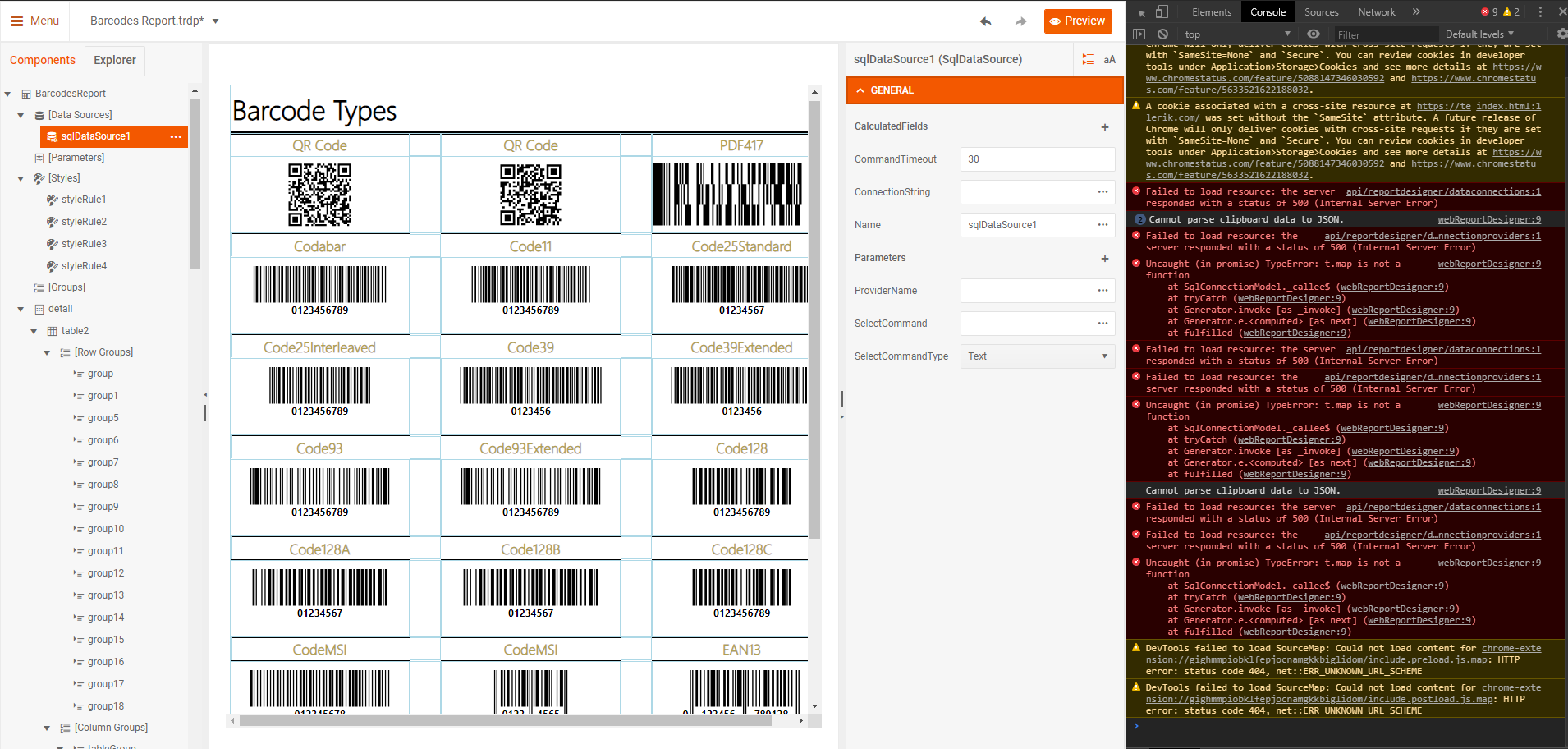Open the sqlDataSource1 more-options menu in tree
The height and width of the screenshot is (749, 1568).
click(x=176, y=136)
